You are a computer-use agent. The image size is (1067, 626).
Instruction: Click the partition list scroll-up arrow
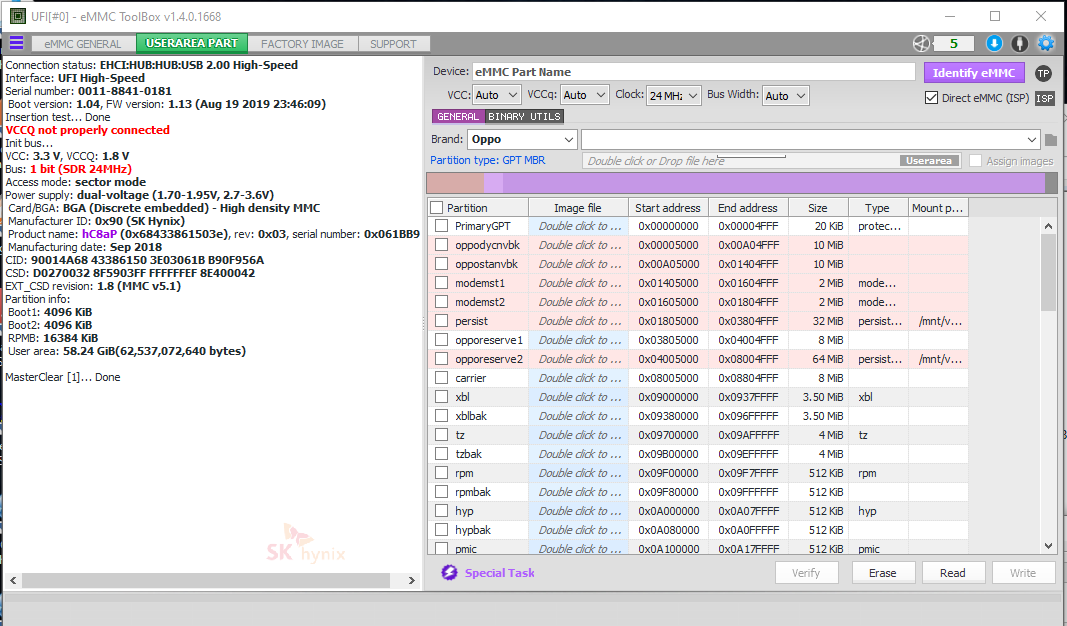(1048, 226)
